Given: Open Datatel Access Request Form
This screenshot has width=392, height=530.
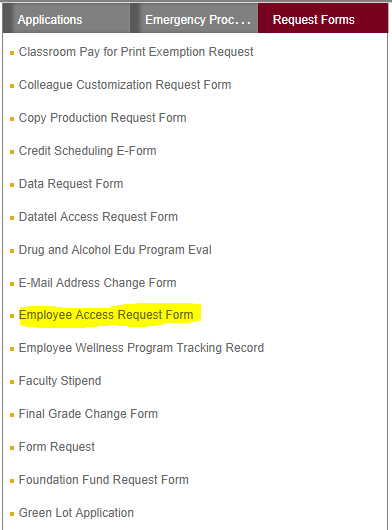Looking at the screenshot, I should [98, 217].
